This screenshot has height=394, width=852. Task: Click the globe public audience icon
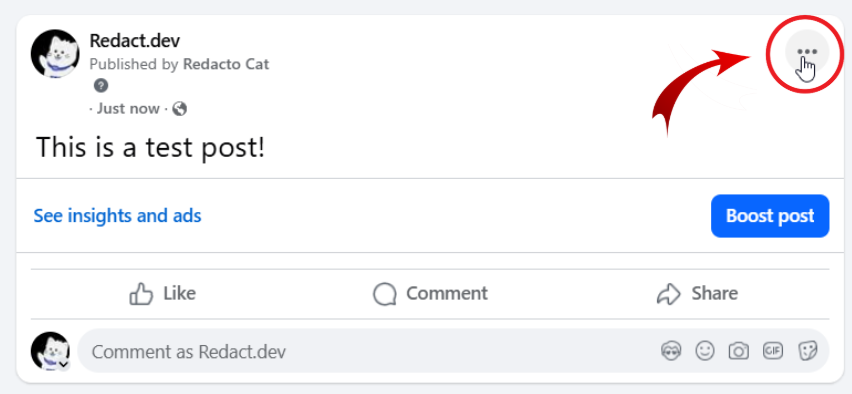click(x=179, y=109)
